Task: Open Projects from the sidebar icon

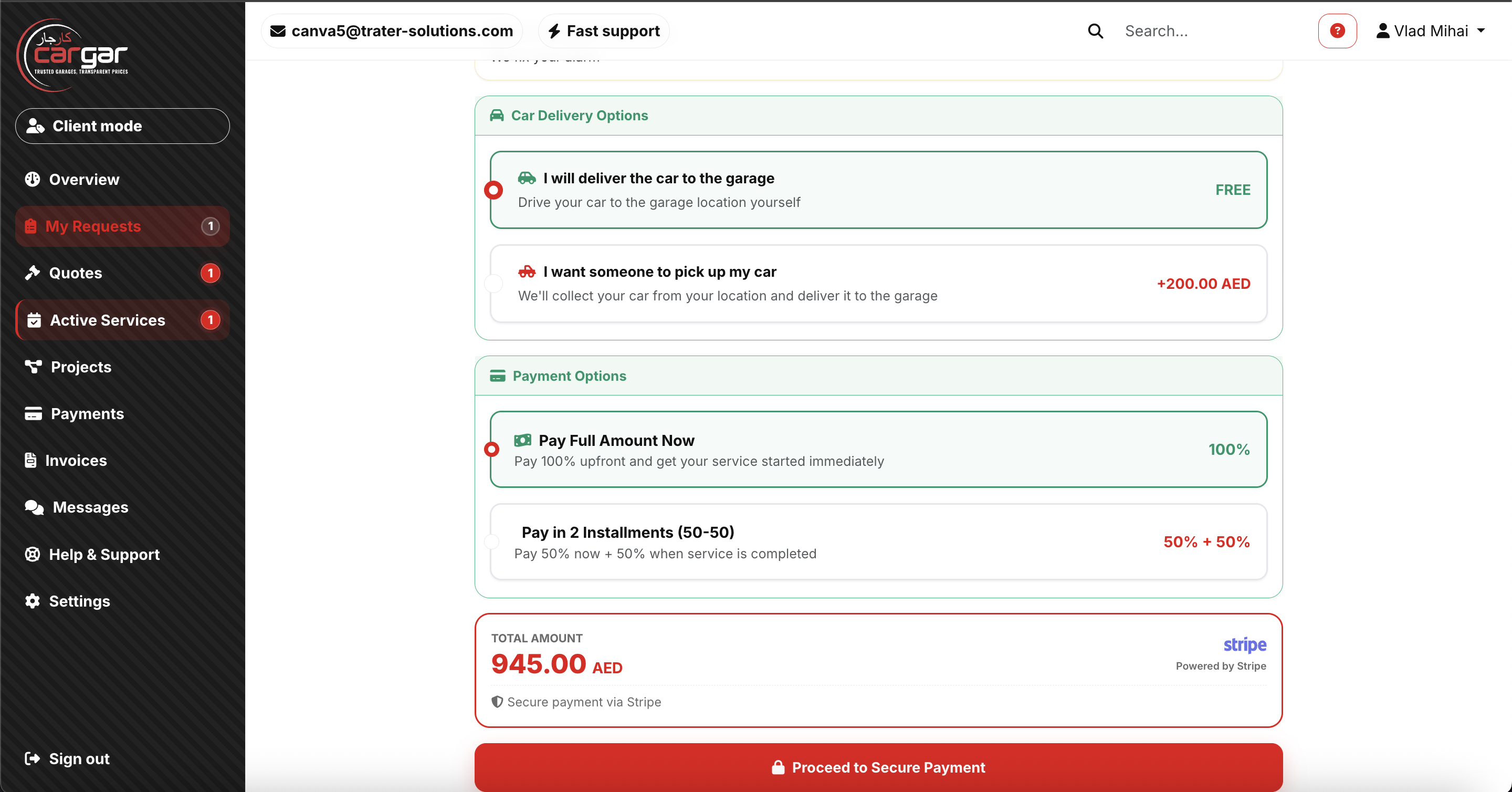Action: pyautogui.click(x=33, y=367)
